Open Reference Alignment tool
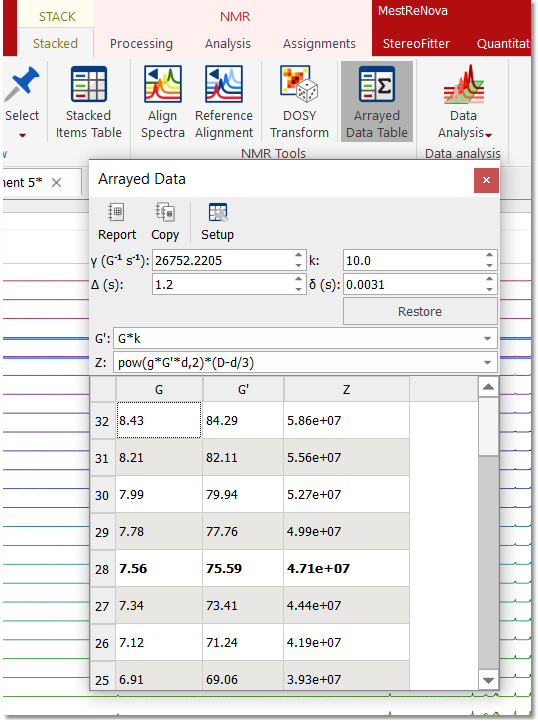The height and width of the screenshot is (722, 538). (224, 102)
